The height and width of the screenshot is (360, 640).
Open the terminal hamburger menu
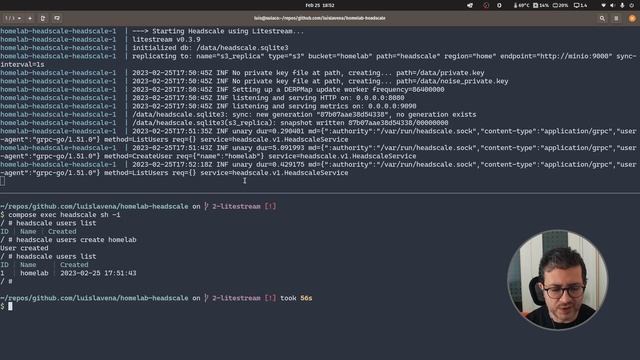616,18
